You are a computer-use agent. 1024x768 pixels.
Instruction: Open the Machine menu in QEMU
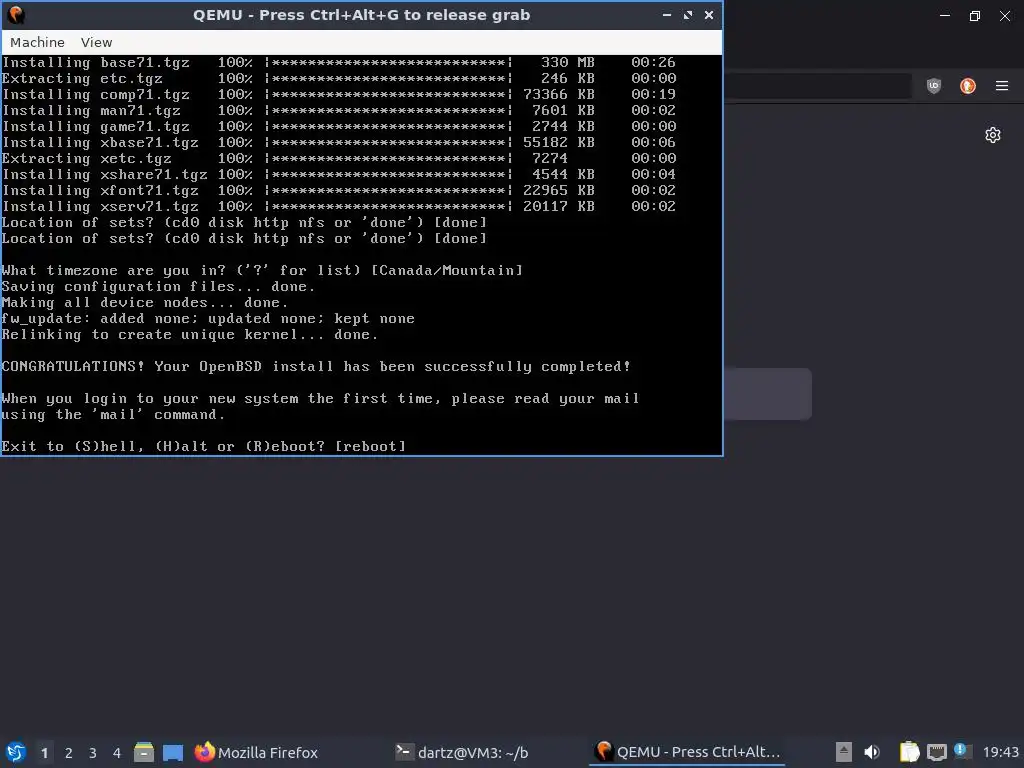coord(37,42)
